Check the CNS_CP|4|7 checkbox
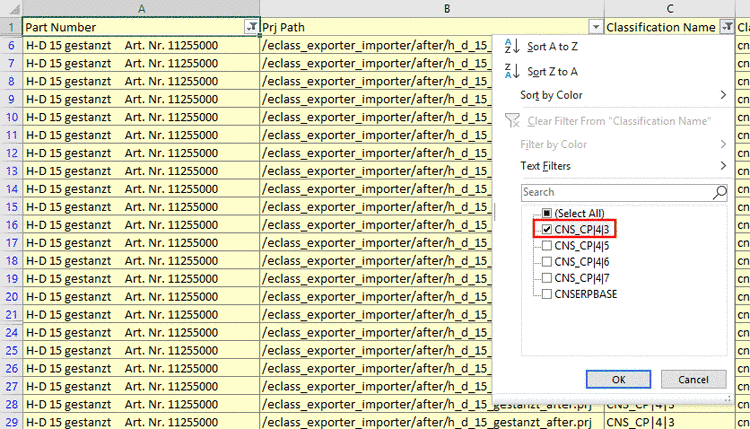The image size is (750, 429). tap(547, 278)
